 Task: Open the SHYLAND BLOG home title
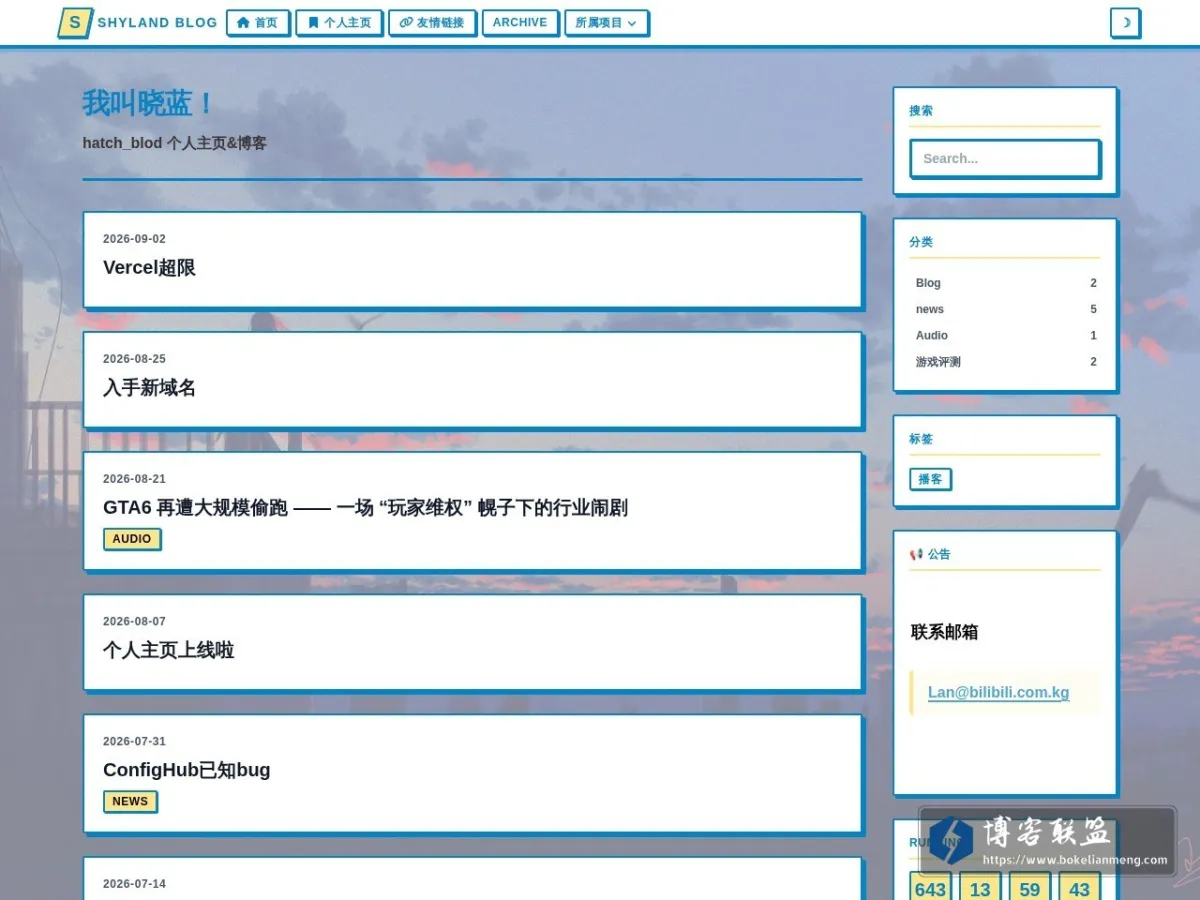coord(157,23)
